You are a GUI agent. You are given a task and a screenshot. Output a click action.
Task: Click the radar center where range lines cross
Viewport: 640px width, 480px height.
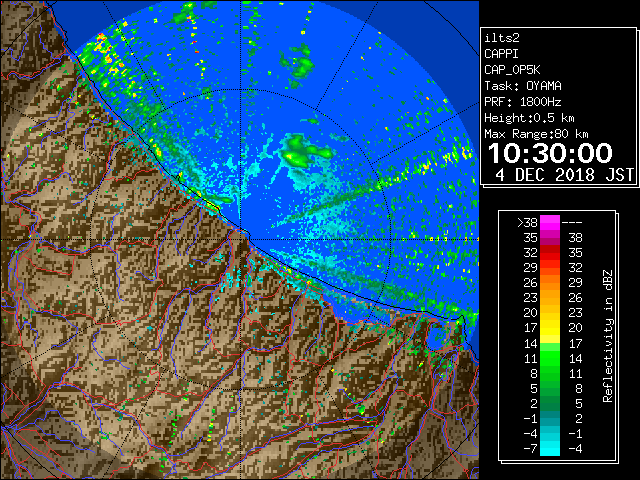coord(241,239)
